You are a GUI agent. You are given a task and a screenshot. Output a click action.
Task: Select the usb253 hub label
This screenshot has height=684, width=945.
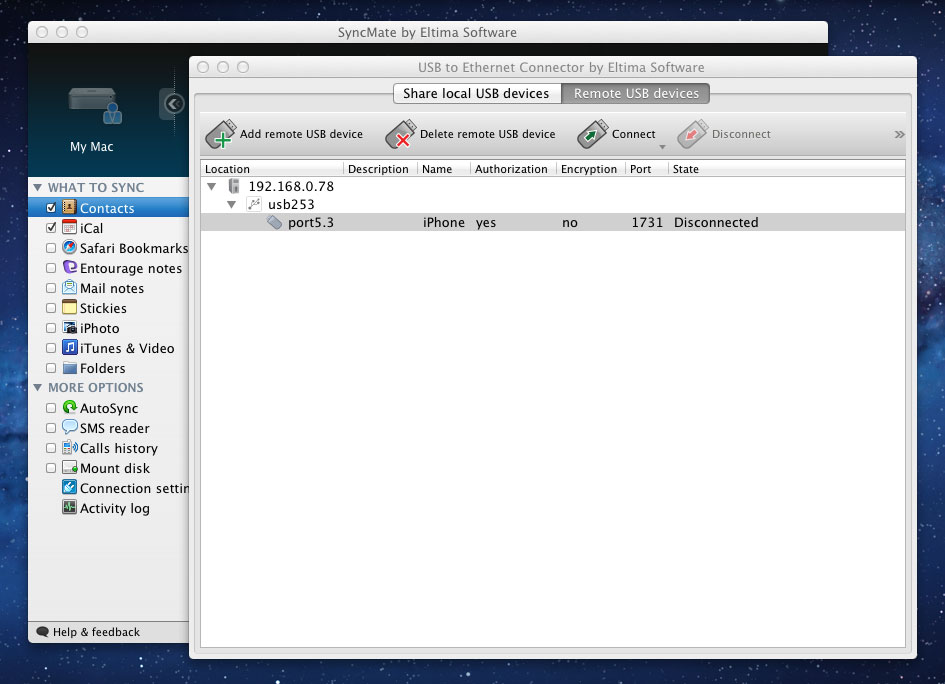291,204
